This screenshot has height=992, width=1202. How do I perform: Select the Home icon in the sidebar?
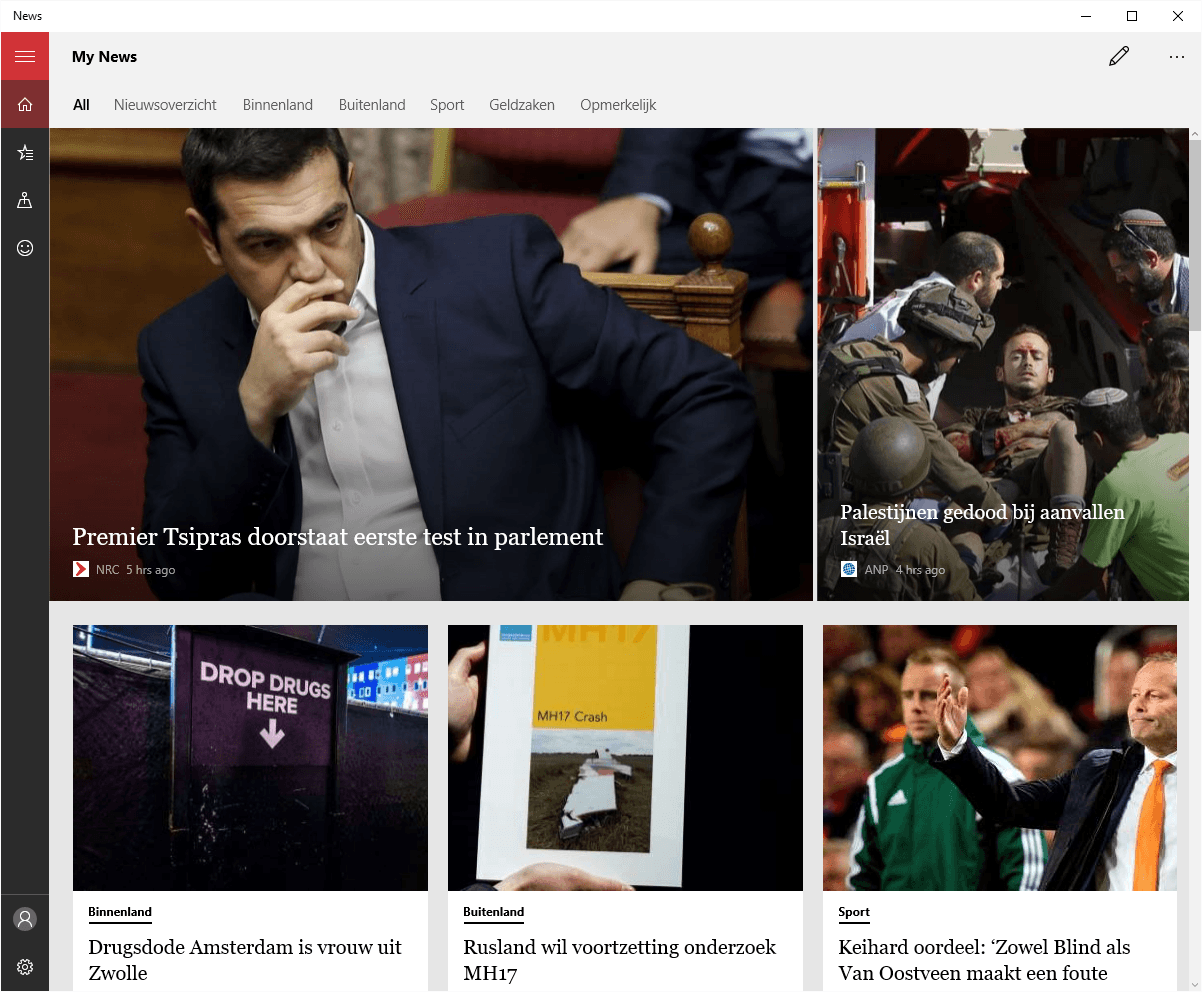[x=24, y=103]
